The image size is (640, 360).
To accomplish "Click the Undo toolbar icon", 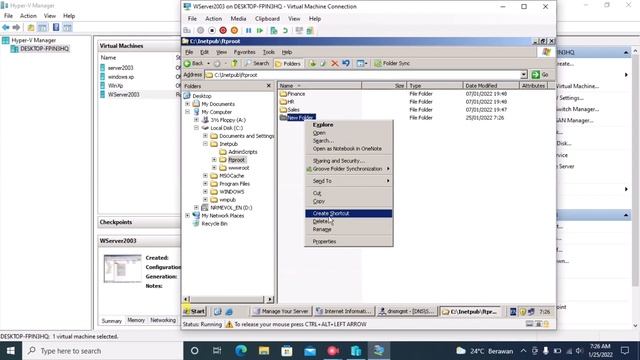I will point(346,63).
